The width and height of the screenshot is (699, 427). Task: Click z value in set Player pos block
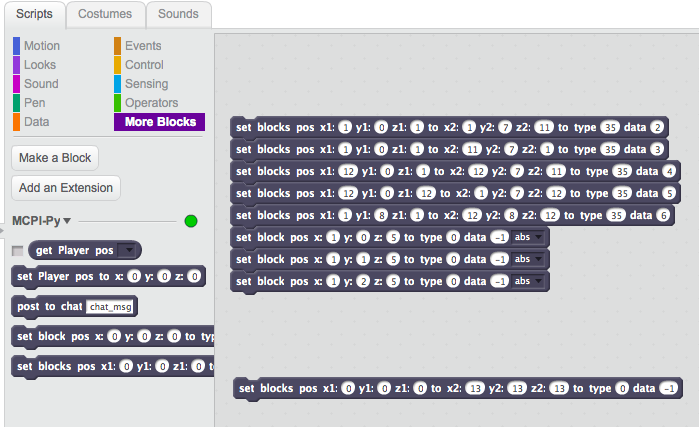click(x=194, y=277)
